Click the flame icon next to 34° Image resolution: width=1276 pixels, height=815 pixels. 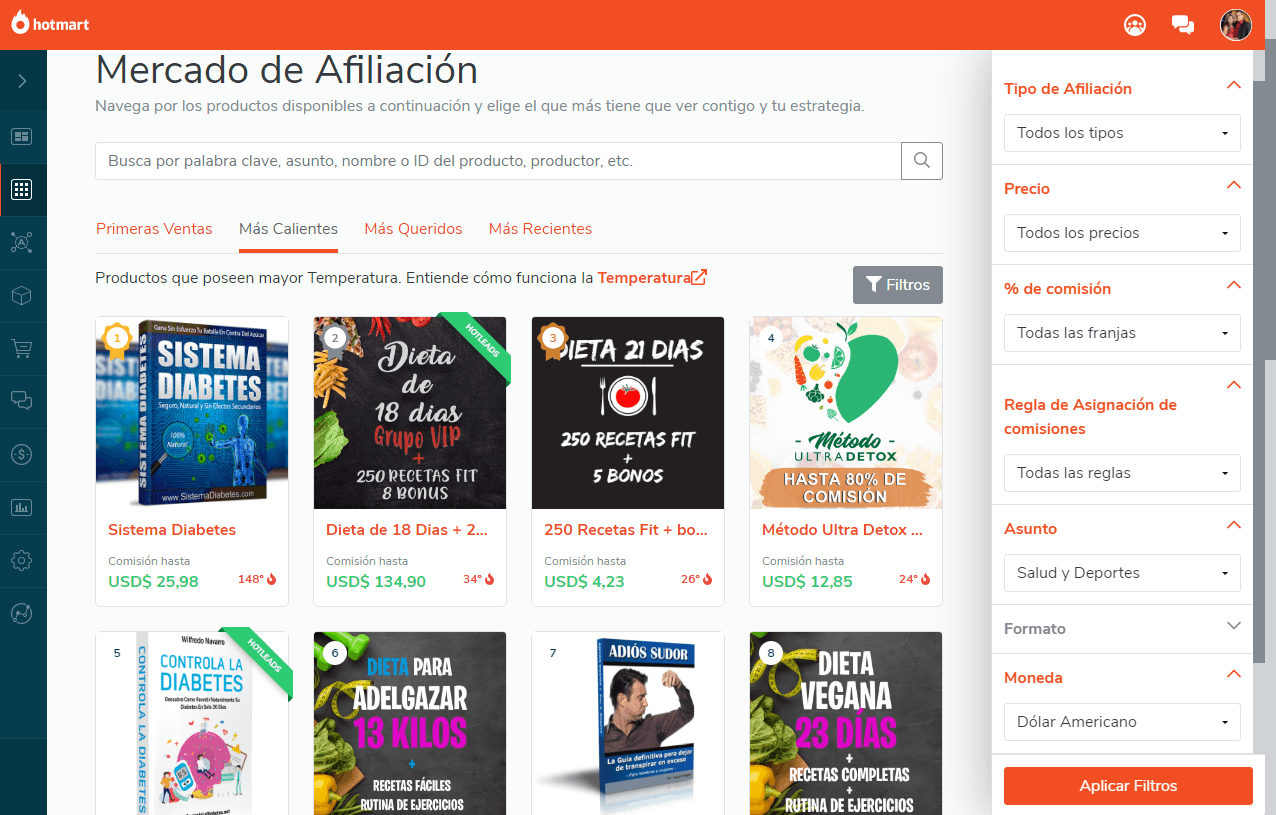[490, 579]
